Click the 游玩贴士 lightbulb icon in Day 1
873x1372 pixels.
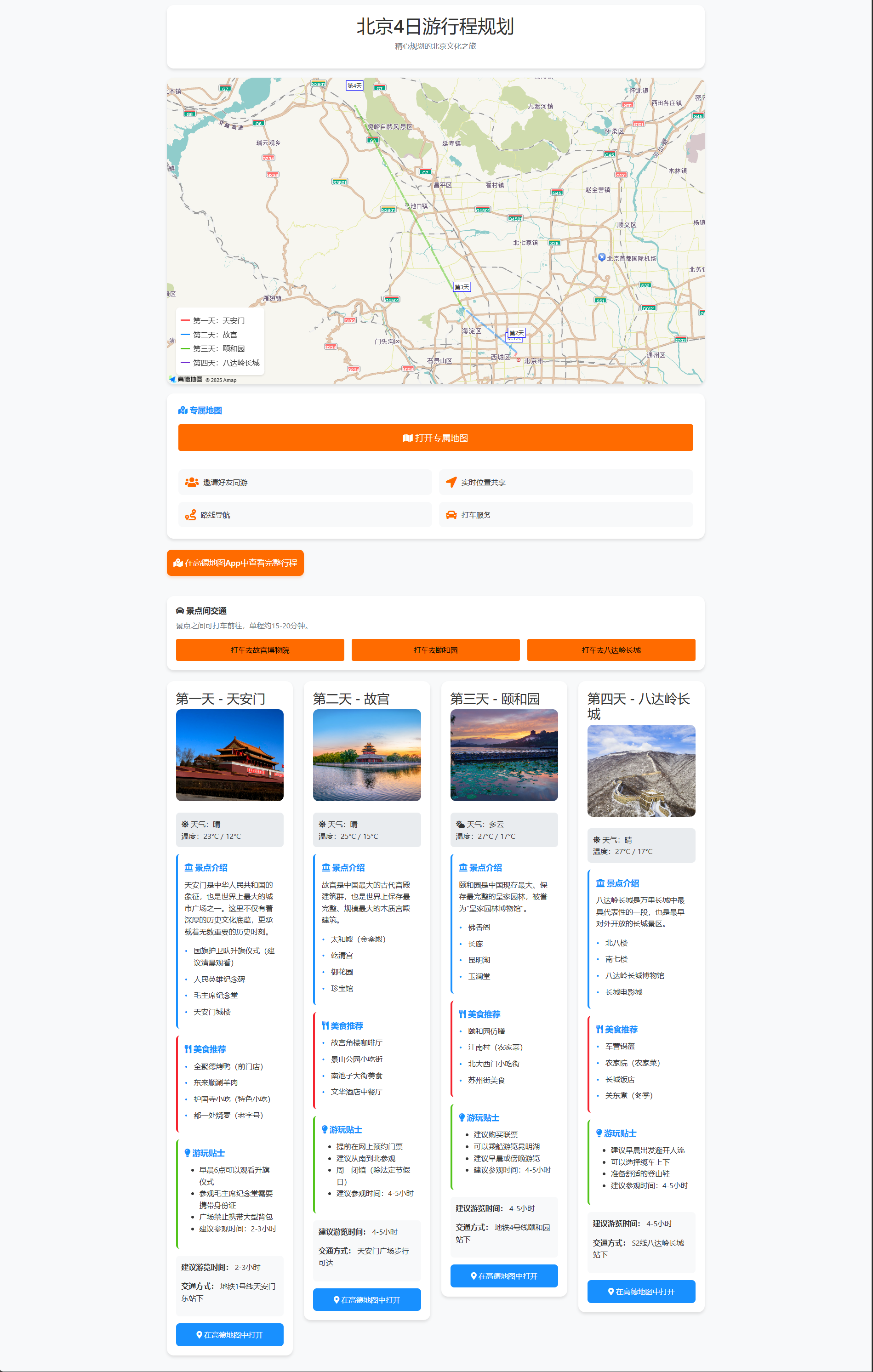(x=187, y=1153)
